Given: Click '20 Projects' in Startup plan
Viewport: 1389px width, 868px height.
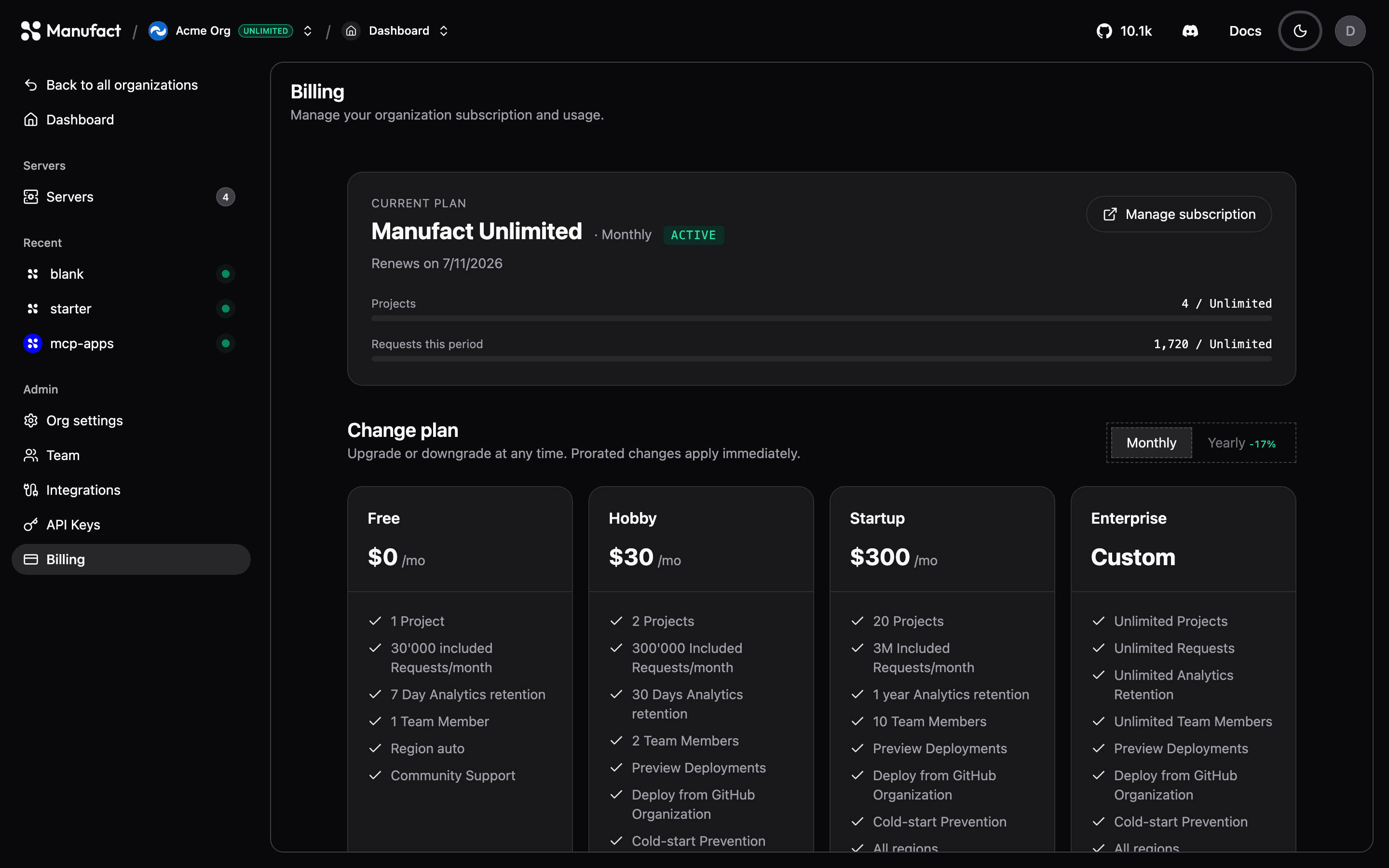Looking at the screenshot, I should pos(908,621).
